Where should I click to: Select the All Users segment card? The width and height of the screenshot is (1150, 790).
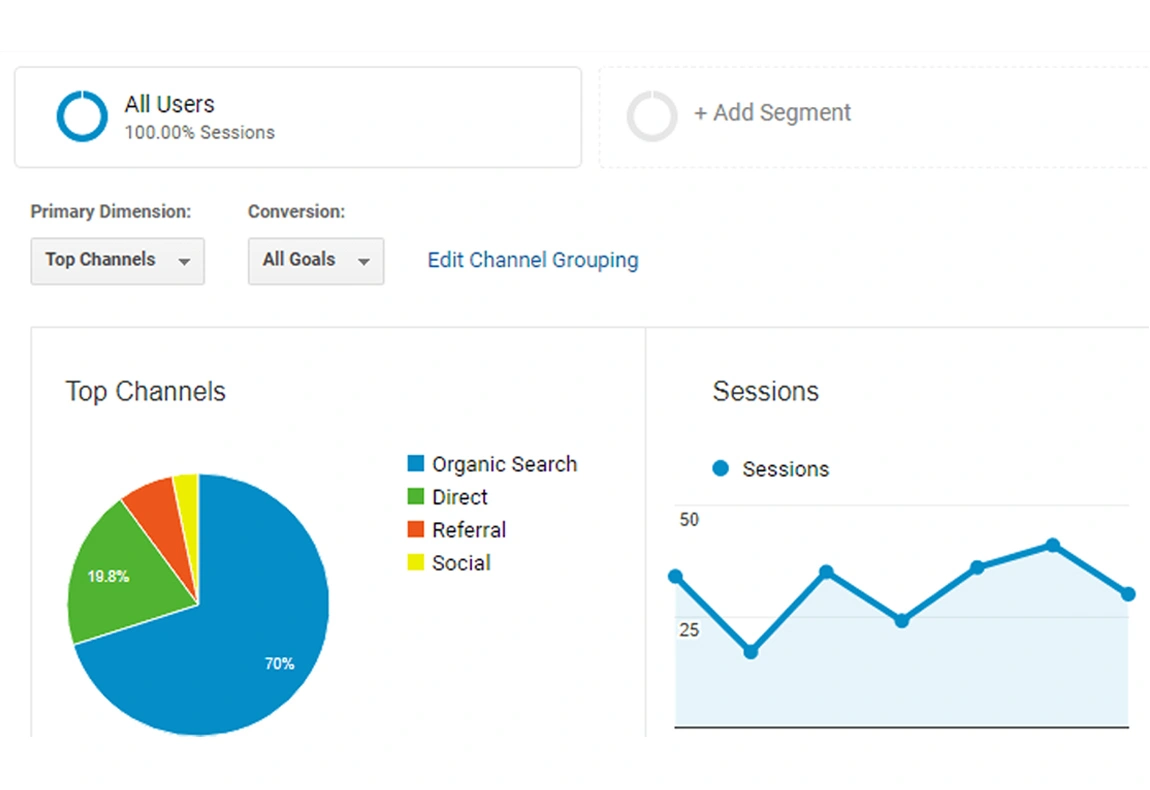(x=297, y=116)
